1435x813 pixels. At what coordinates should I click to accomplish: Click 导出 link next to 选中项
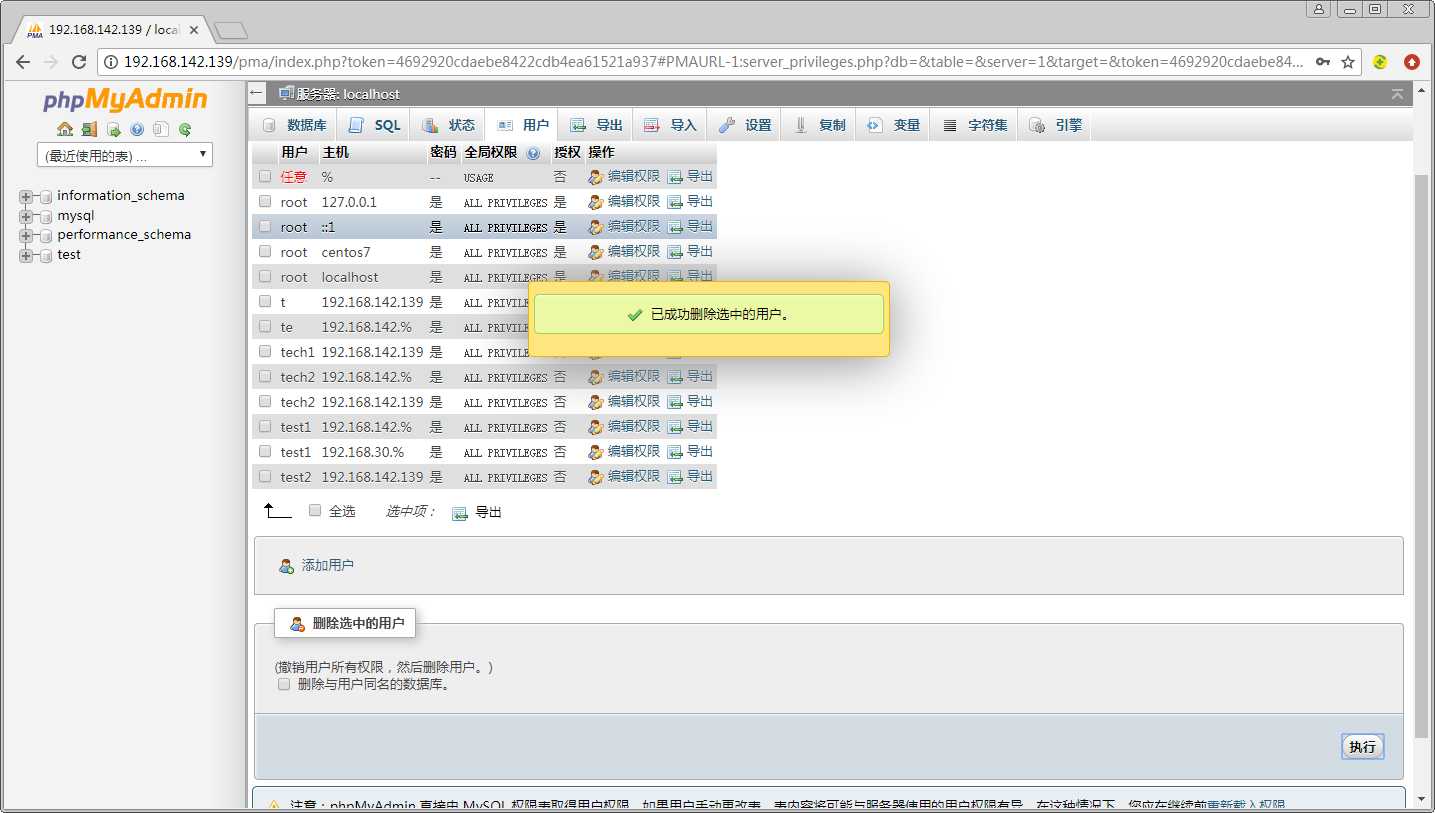click(488, 512)
